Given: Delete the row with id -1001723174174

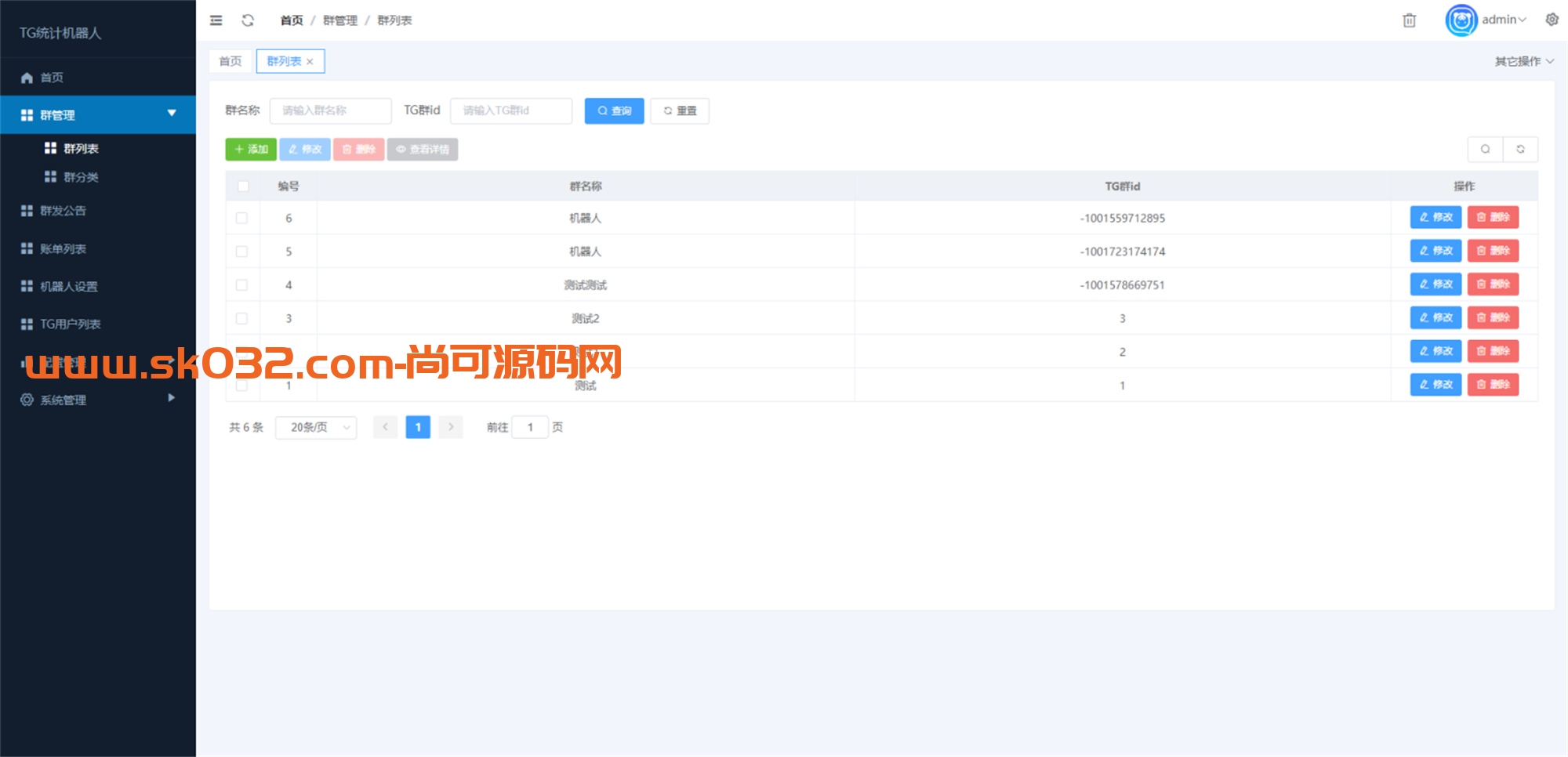Looking at the screenshot, I should click(x=1493, y=251).
